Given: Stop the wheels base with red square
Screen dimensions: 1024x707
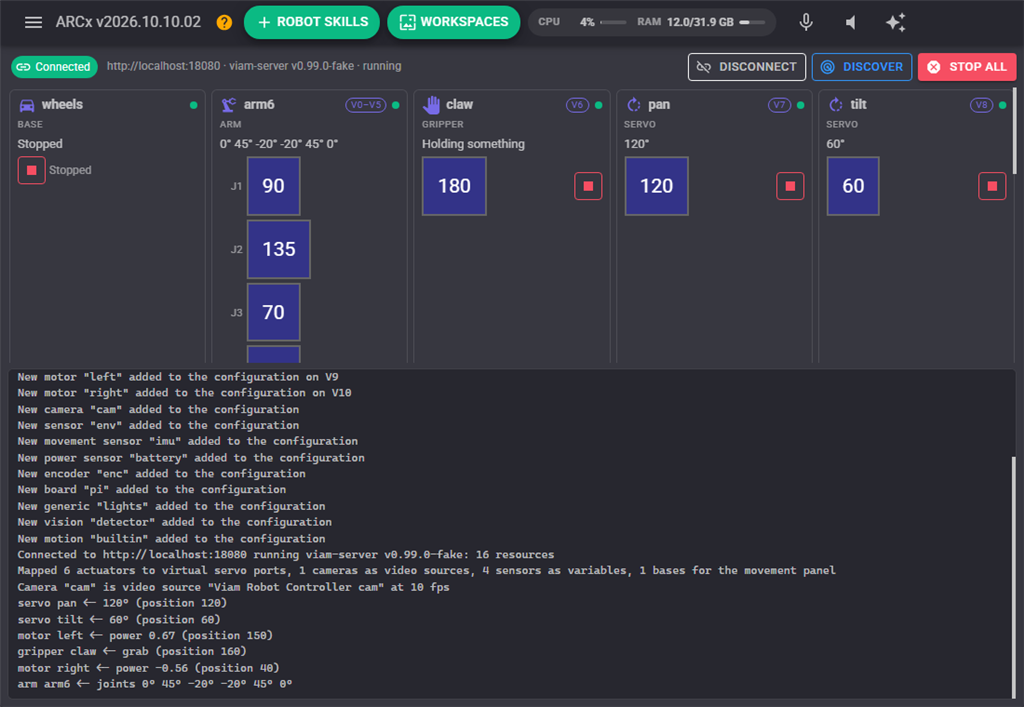Looking at the screenshot, I should [x=31, y=170].
